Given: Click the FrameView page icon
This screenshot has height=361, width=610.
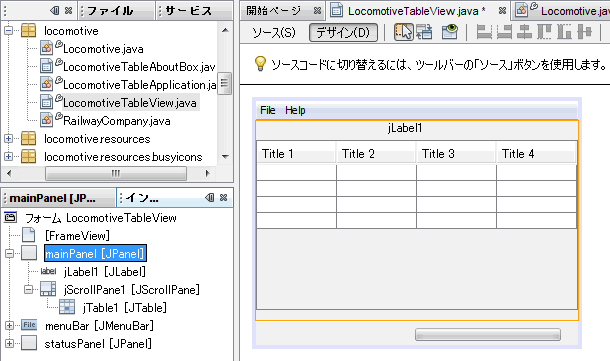Looking at the screenshot, I should point(29,235).
